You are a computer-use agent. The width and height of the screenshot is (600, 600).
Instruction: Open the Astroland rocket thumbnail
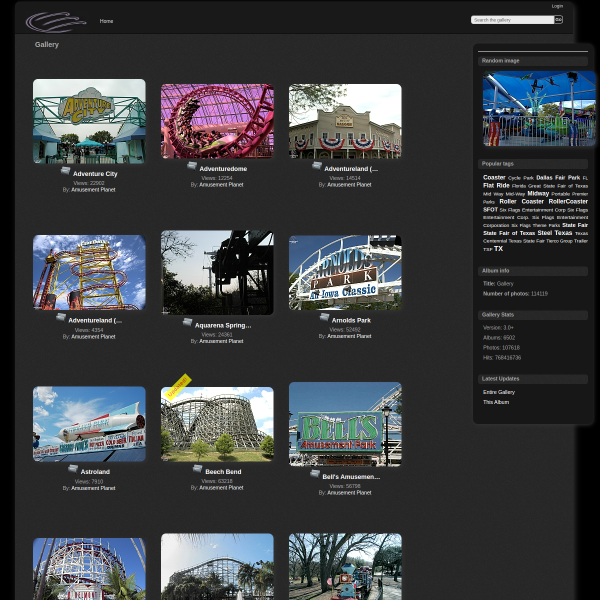coord(89,424)
